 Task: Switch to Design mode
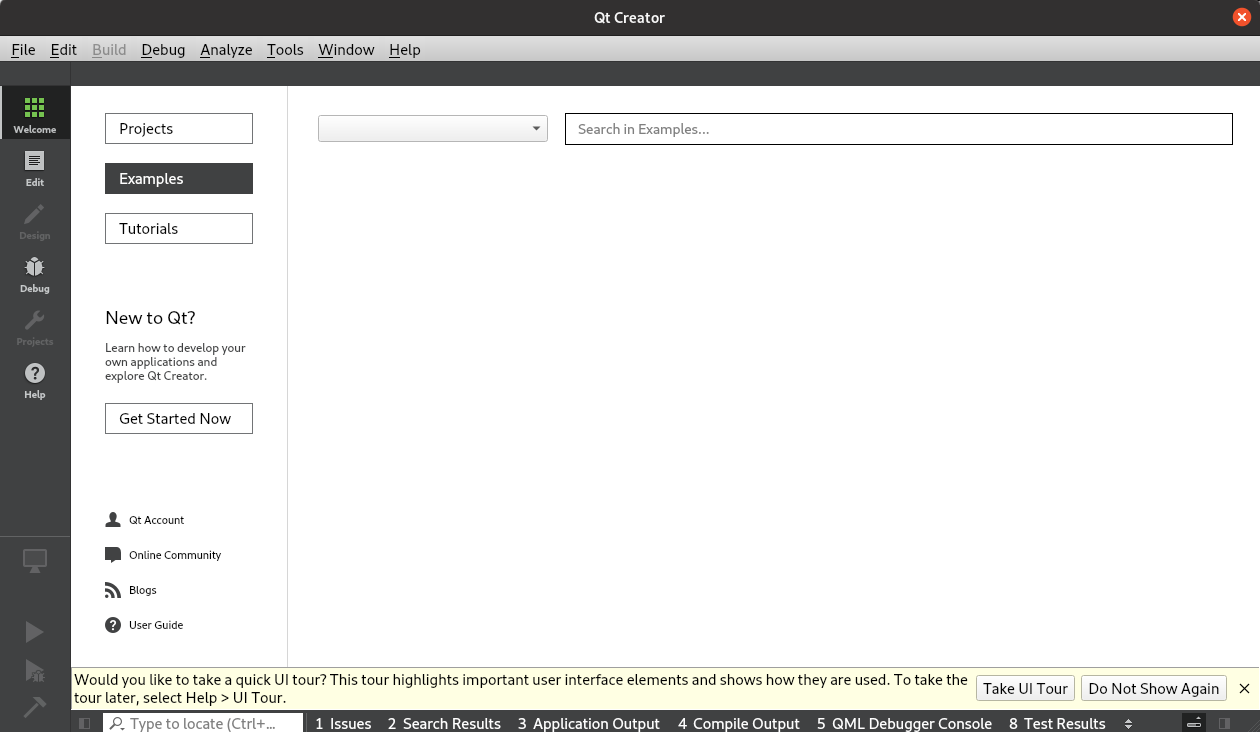(35, 220)
